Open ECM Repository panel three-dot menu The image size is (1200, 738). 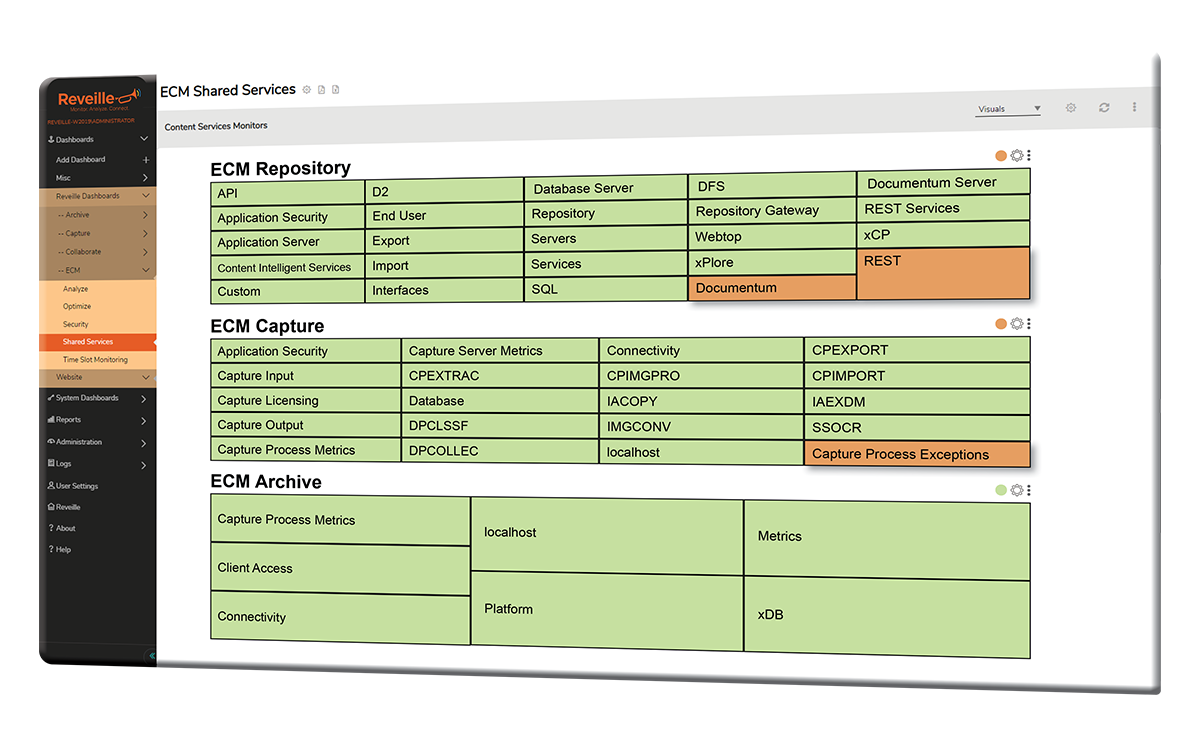1029,156
